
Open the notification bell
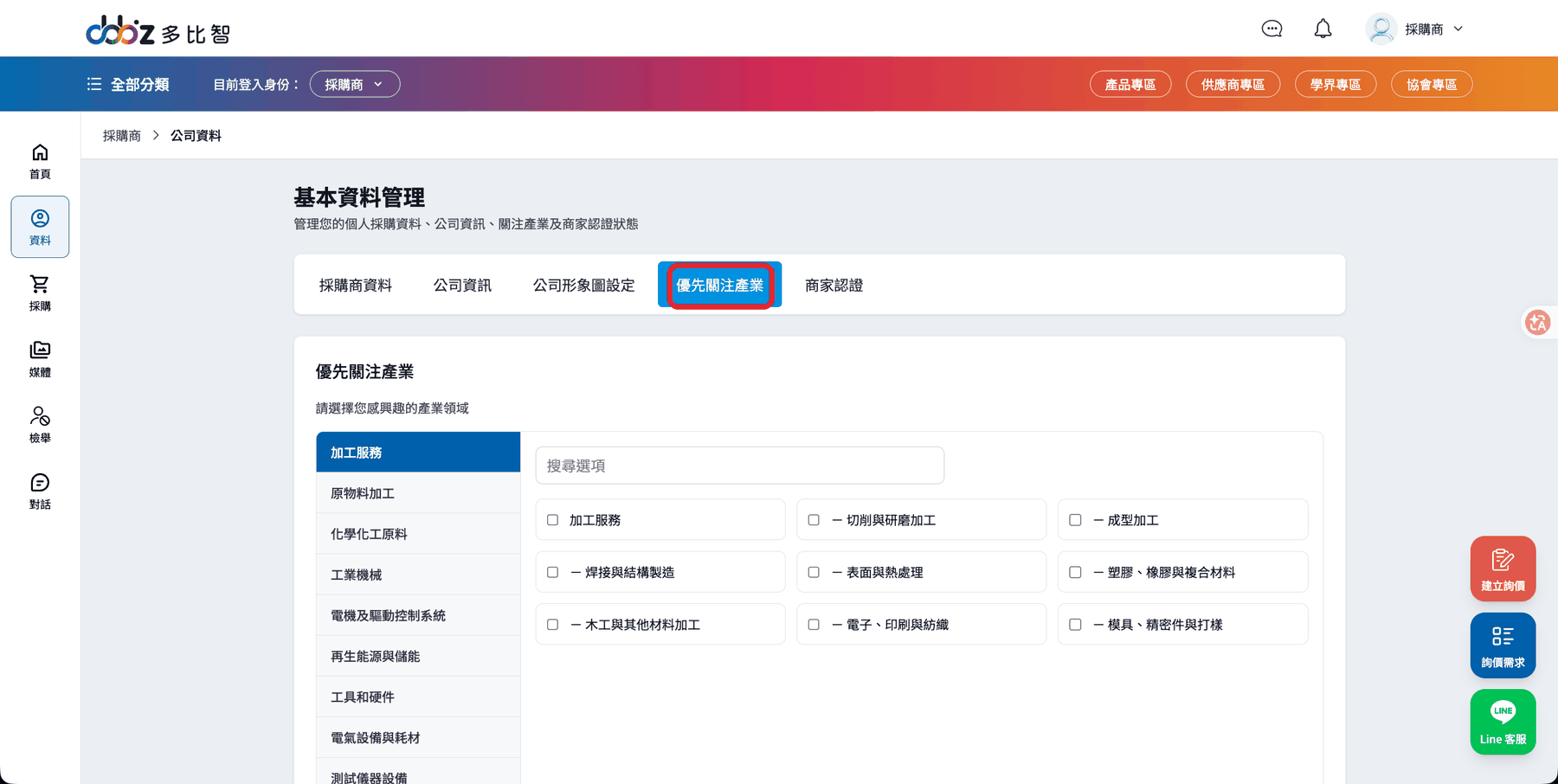1323,29
